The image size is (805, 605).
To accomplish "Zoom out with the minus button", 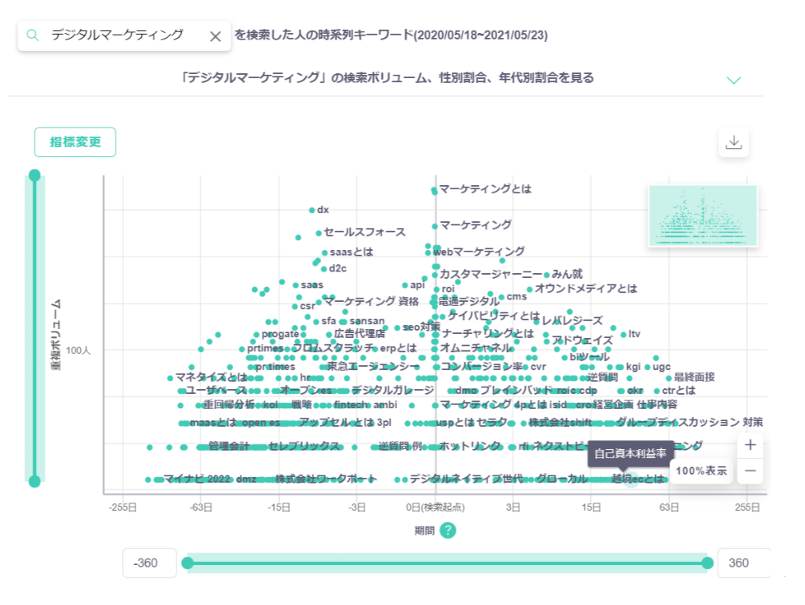I will [750, 470].
